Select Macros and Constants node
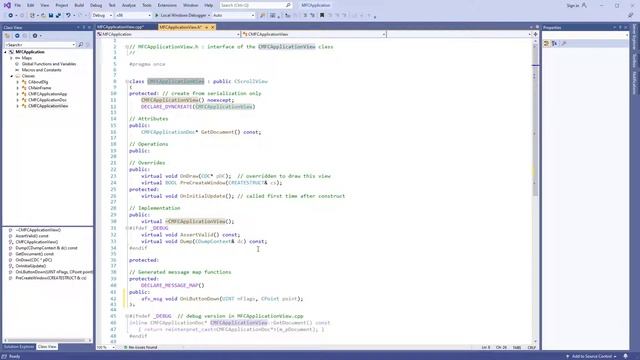 pos(41,70)
